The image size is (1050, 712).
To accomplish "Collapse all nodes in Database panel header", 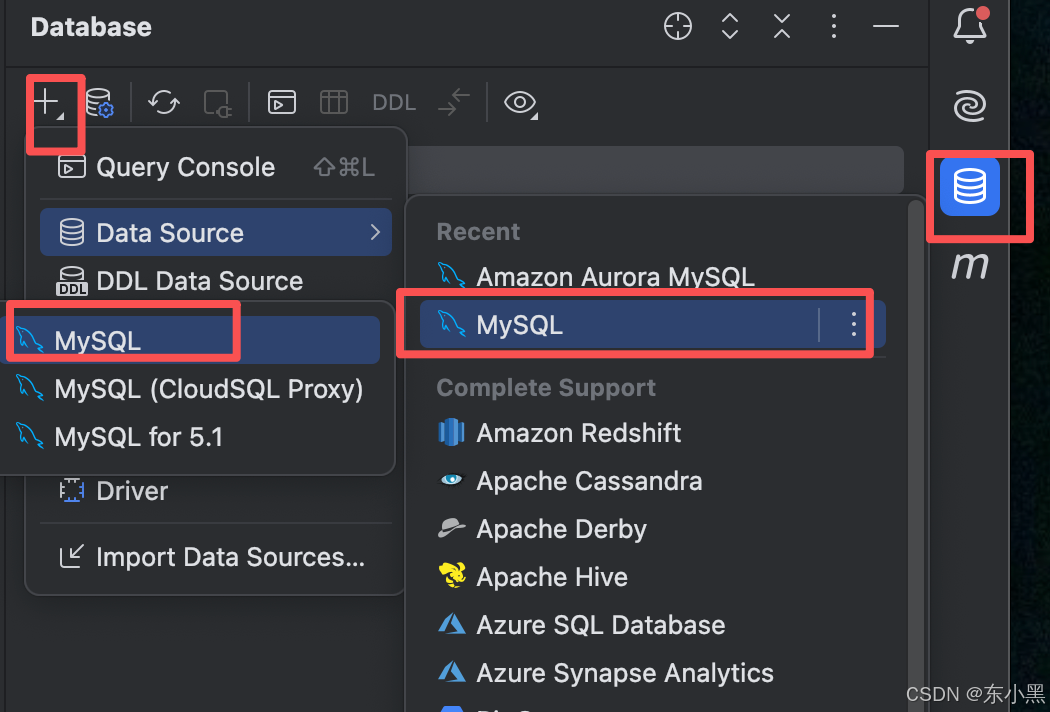I will tap(782, 27).
